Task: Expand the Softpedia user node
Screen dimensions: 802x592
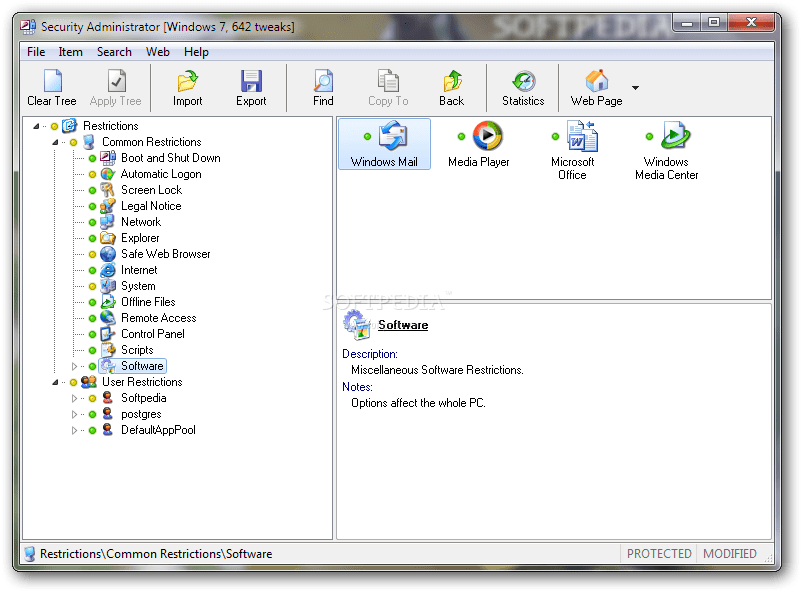Action: click(74, 398)
